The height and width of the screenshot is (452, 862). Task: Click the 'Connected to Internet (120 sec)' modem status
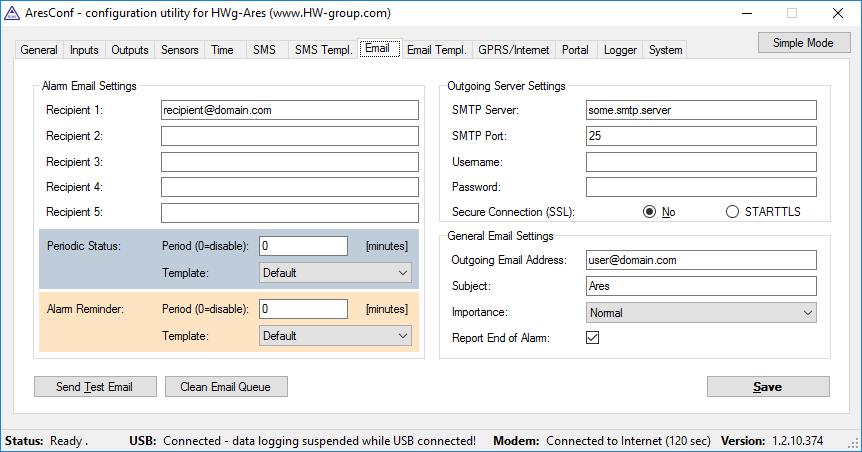coord(628,441)
